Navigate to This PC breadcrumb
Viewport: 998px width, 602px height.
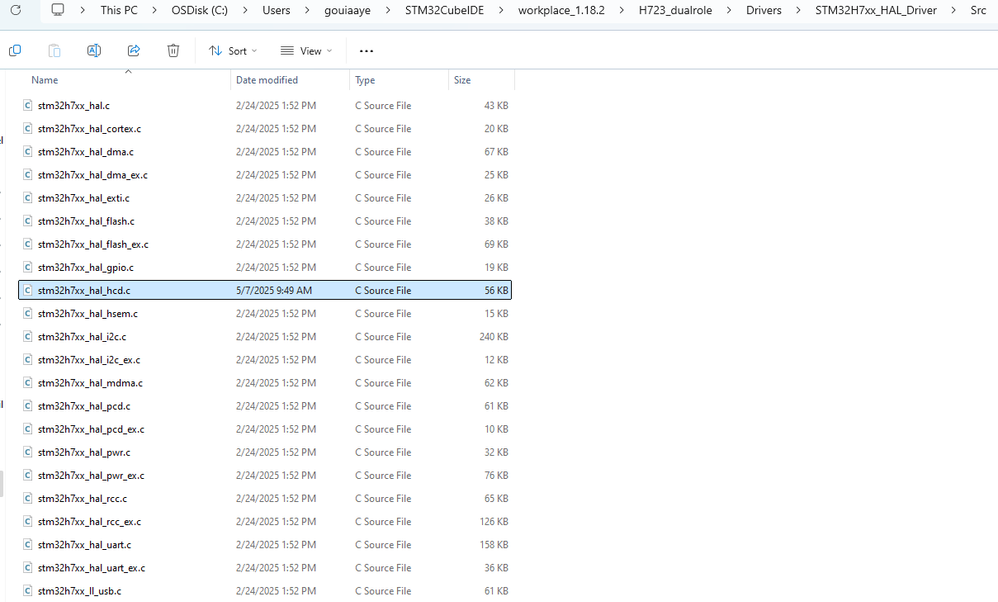tap(119, 10)
